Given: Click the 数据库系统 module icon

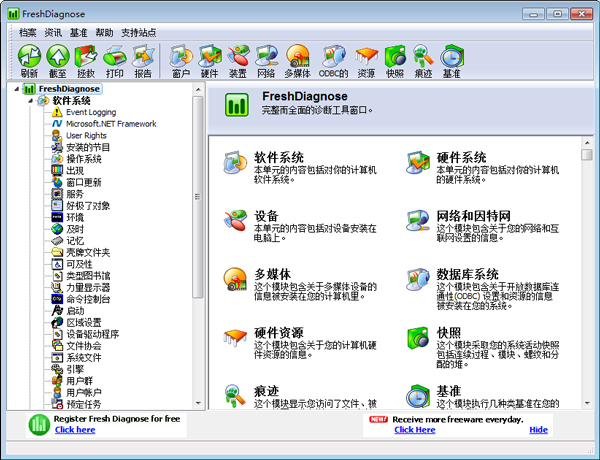Looking at the screenshot, I should pos(417,279).
